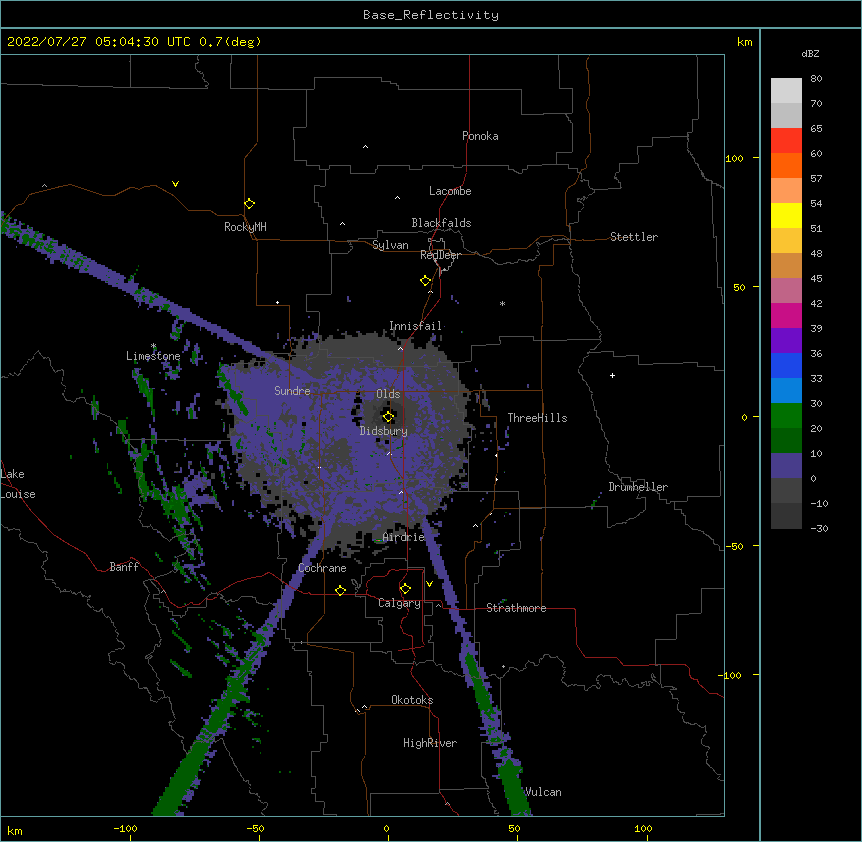Click the white asterisk above Limestone label

154,346
